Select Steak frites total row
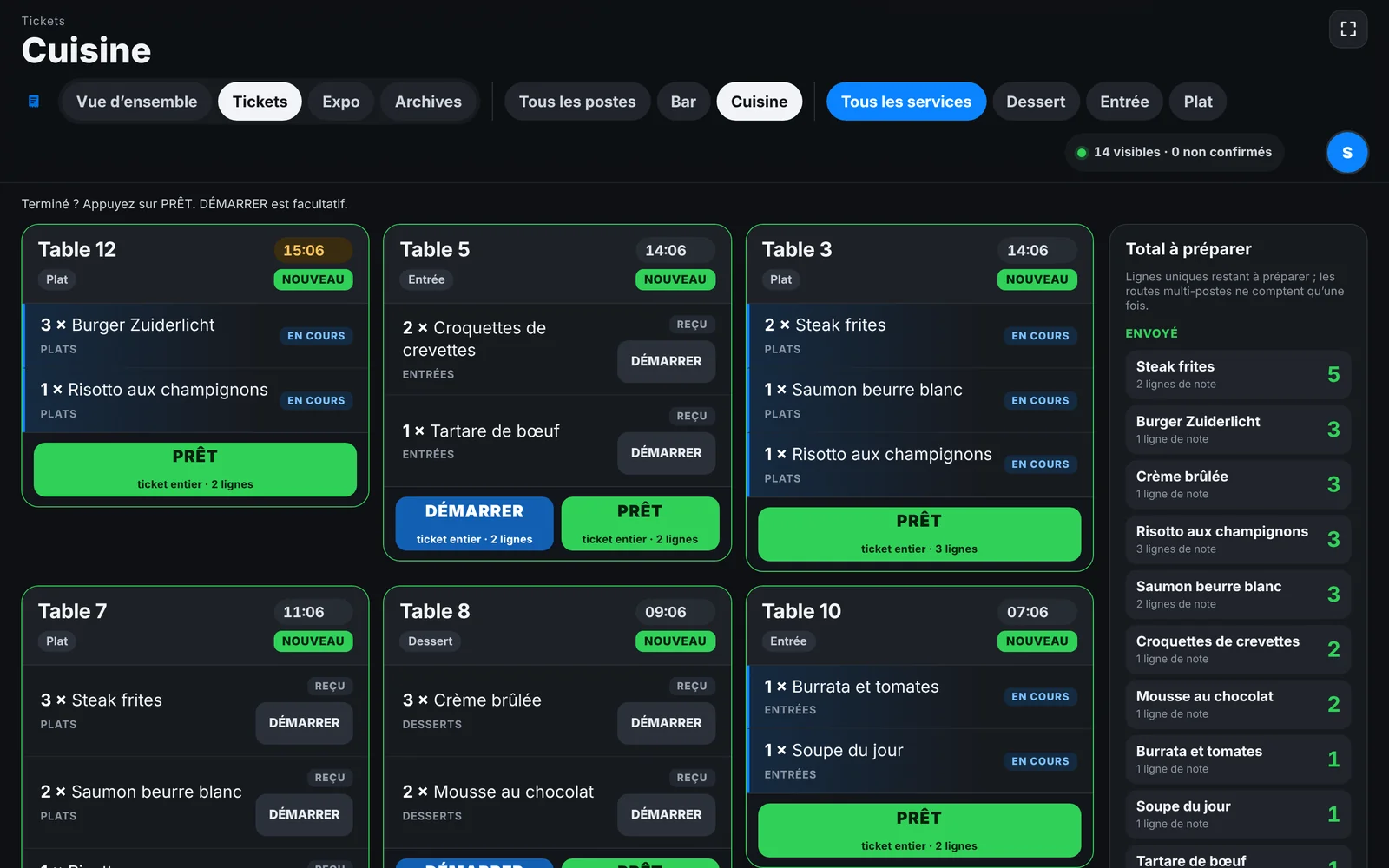Viewport: 1389px width, 868px height. [x=1238, y=375]
